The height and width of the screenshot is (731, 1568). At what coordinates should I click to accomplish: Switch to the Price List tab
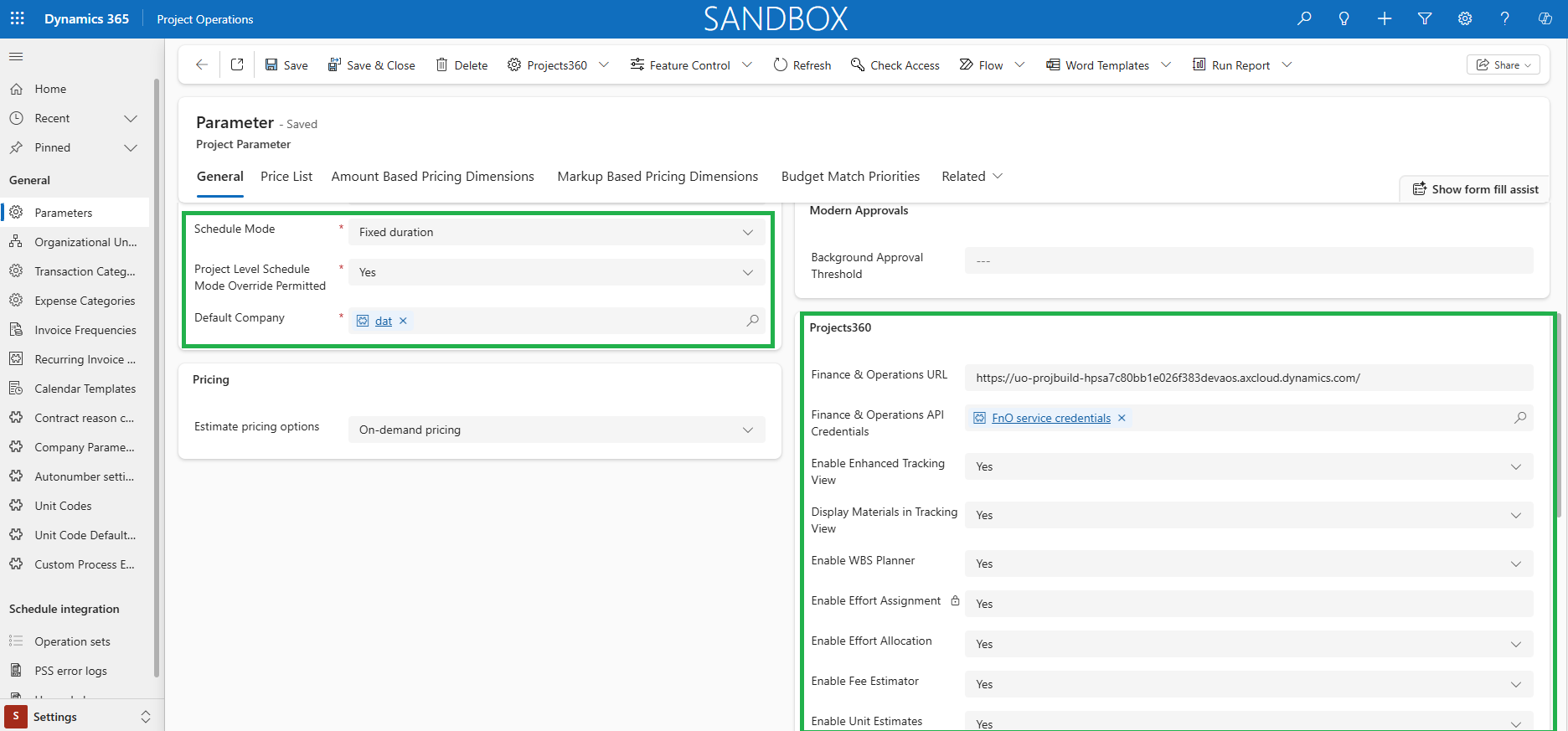pos(286,176)
